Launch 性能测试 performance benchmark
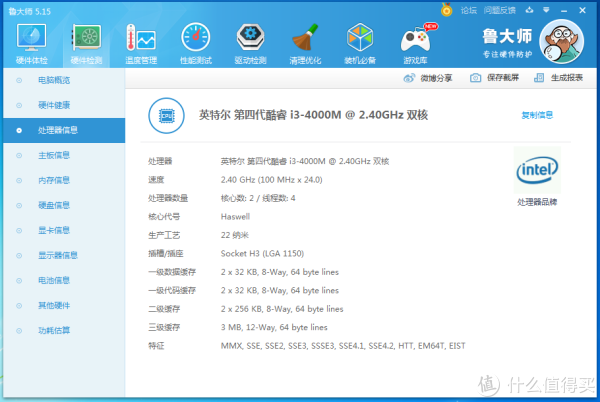The height and width of the screenshot is (402, 600). click(x=196, y=44)
